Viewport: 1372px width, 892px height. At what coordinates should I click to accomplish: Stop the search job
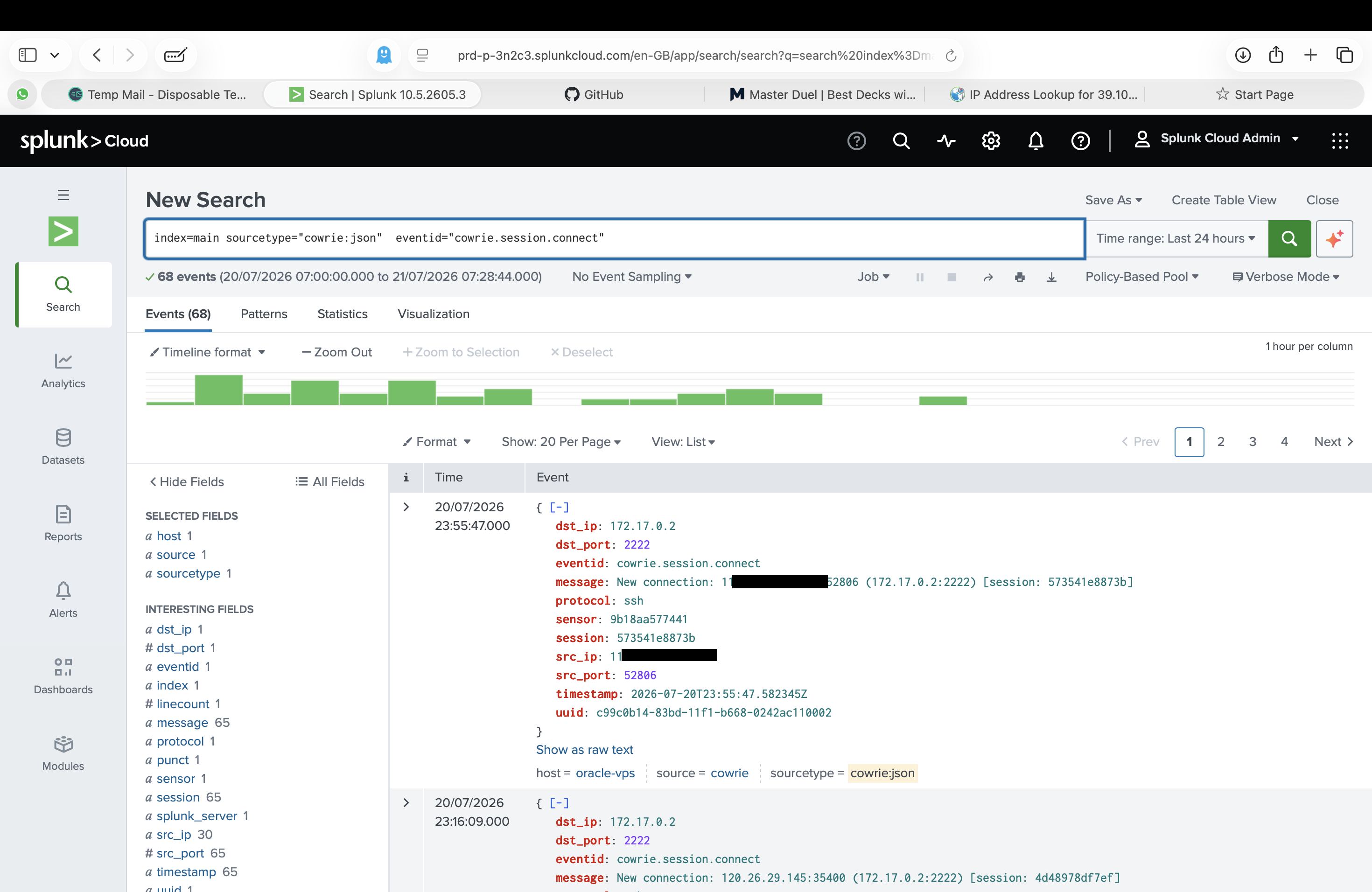pos(952,277)
